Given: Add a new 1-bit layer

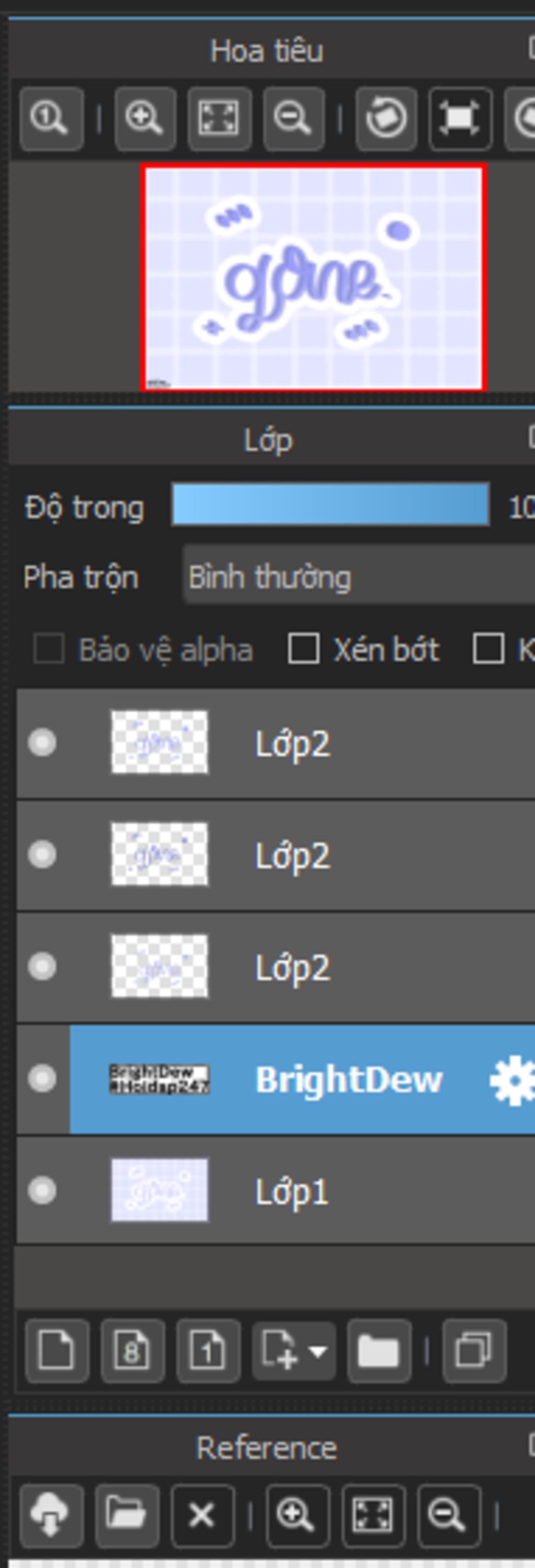Looking at the screenshot, I should [x=208, y=1351].
